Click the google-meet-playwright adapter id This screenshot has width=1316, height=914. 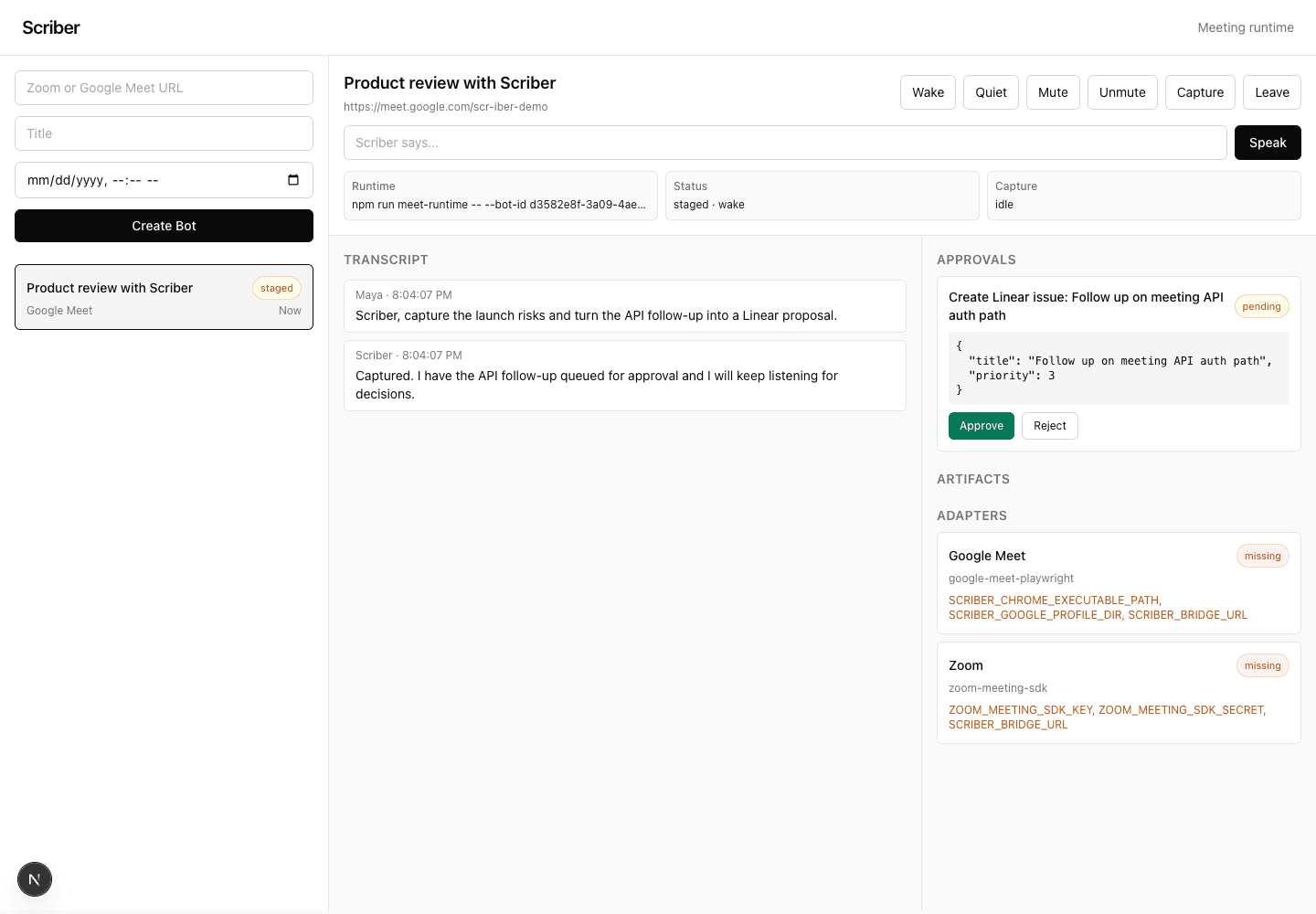pos(1011,579)
